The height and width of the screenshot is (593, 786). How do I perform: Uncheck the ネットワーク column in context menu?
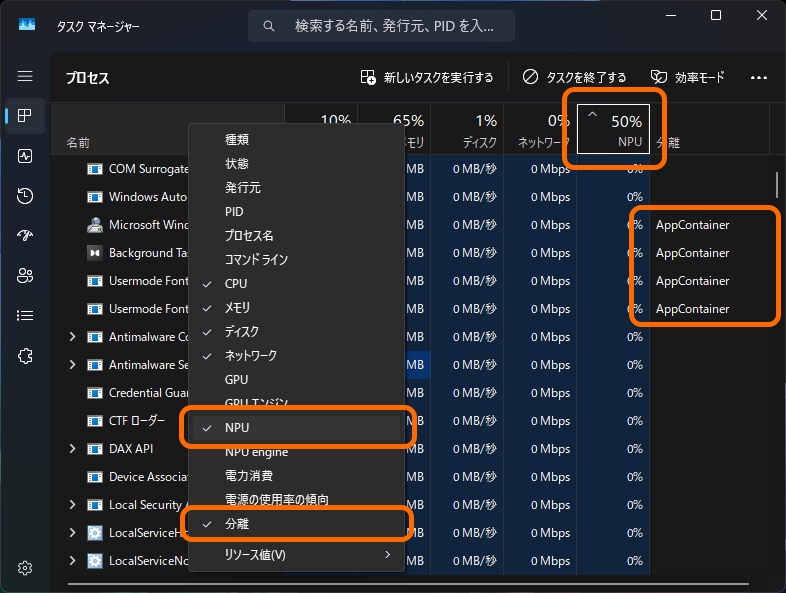pos(296,356)
